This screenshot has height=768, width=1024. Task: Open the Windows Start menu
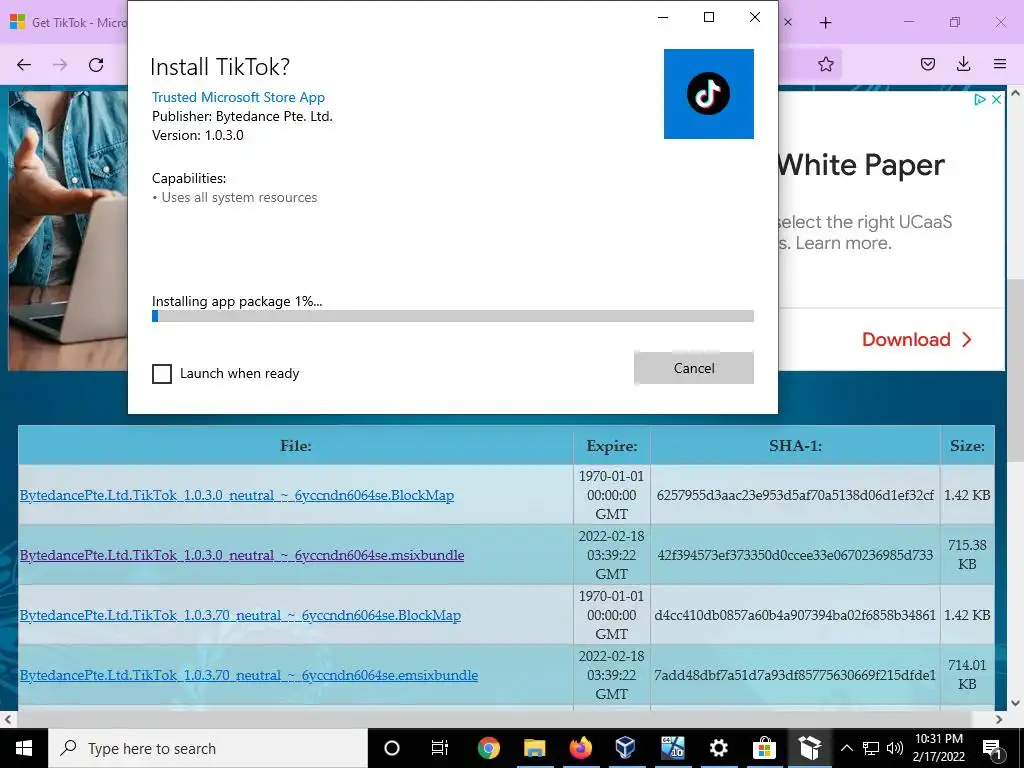24,748
